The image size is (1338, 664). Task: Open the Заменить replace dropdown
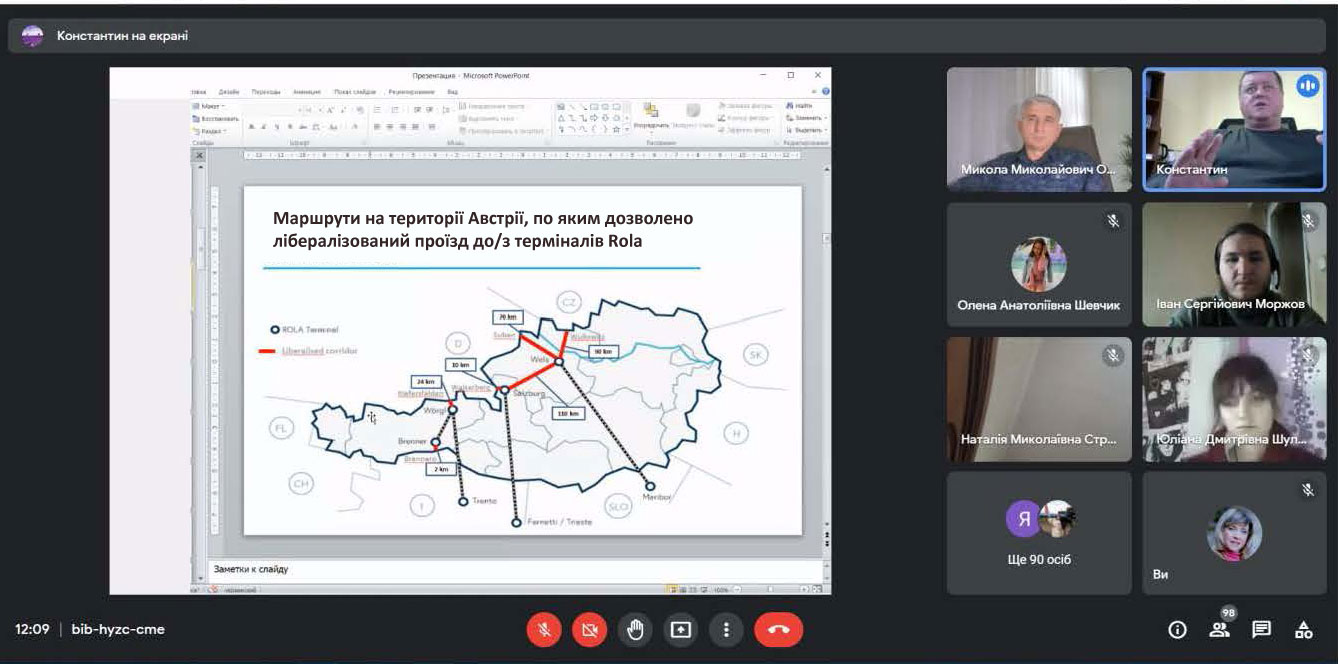tap(806, 118)
